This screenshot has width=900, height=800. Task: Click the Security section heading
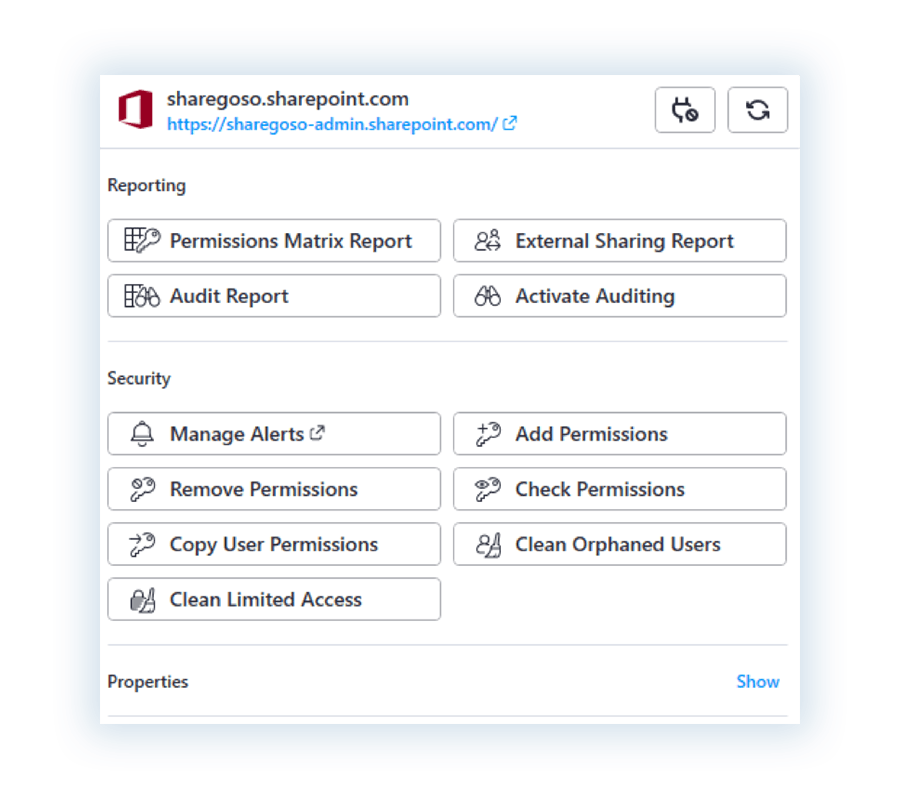tap(139, 378)
